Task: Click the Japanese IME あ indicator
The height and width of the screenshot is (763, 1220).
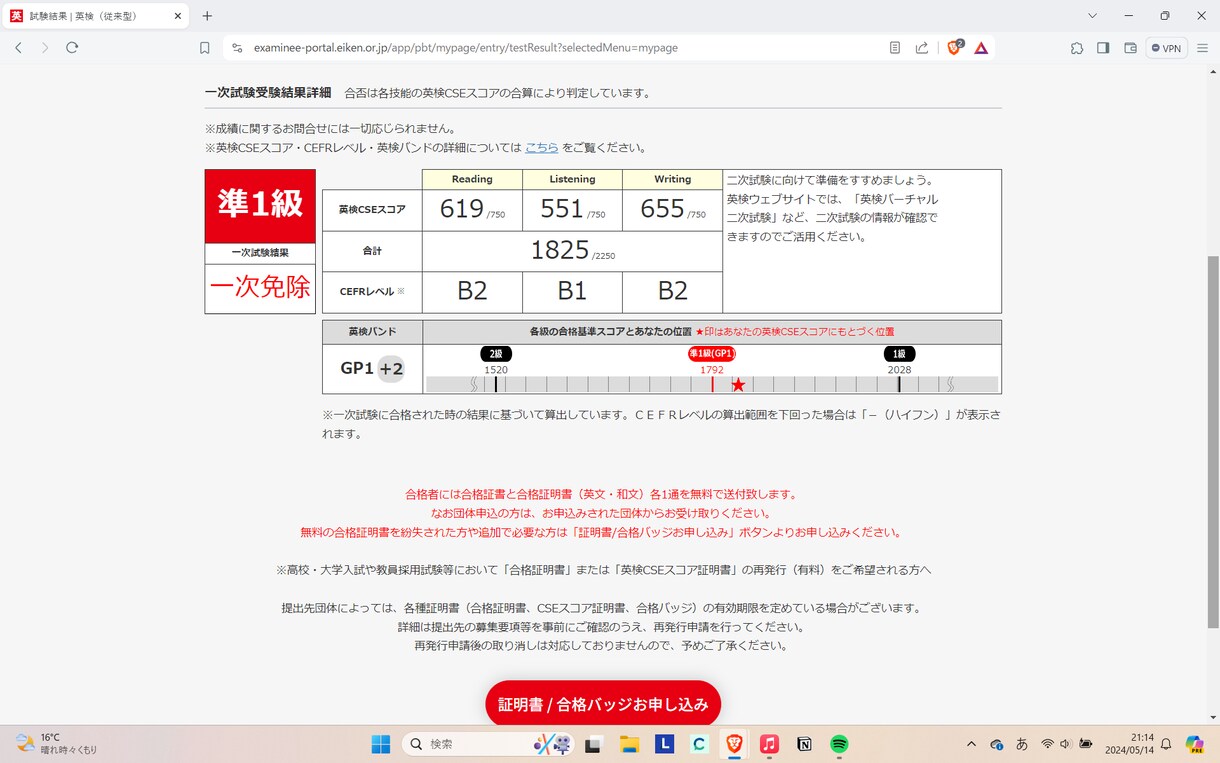Action: click(1022, 744)
